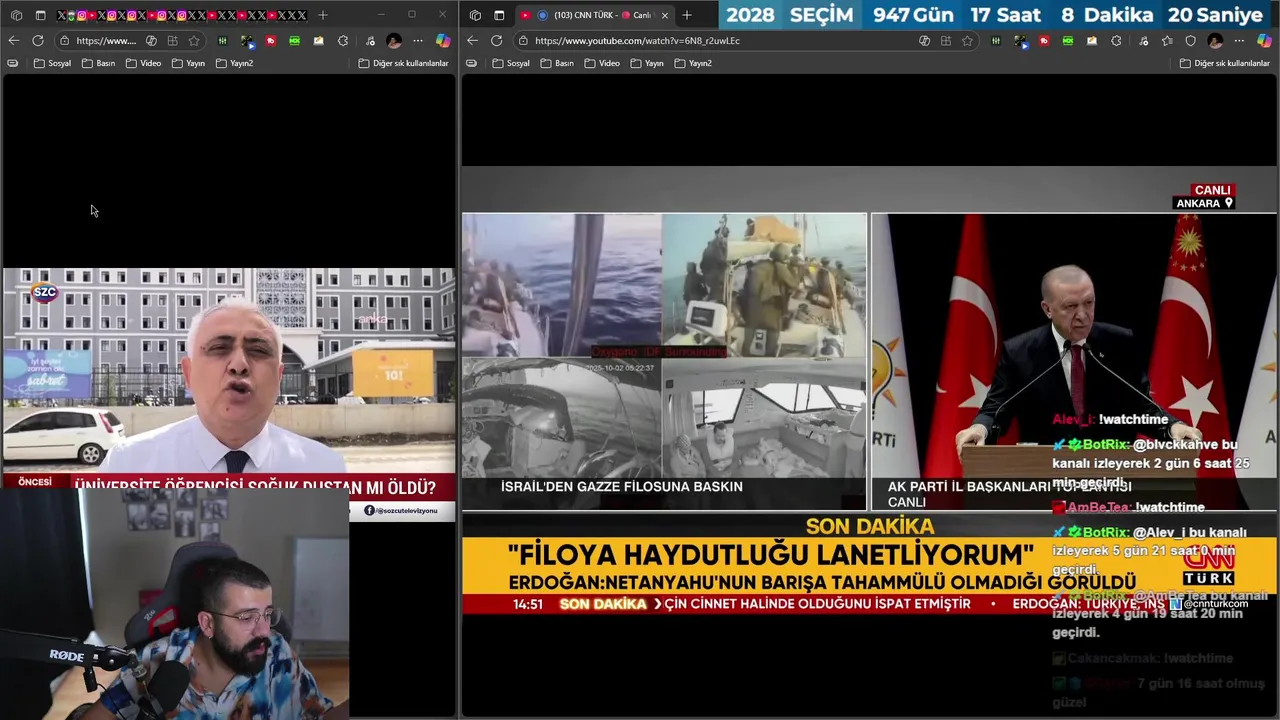
Task: Open Browser essentials shield icon in right browser
Action: 1190,41
